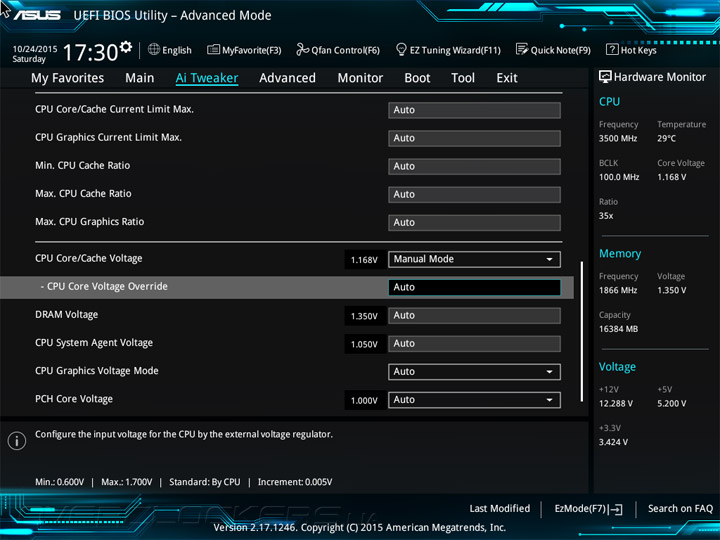
Task: Click Last Modified button
Action: [500, 509]
